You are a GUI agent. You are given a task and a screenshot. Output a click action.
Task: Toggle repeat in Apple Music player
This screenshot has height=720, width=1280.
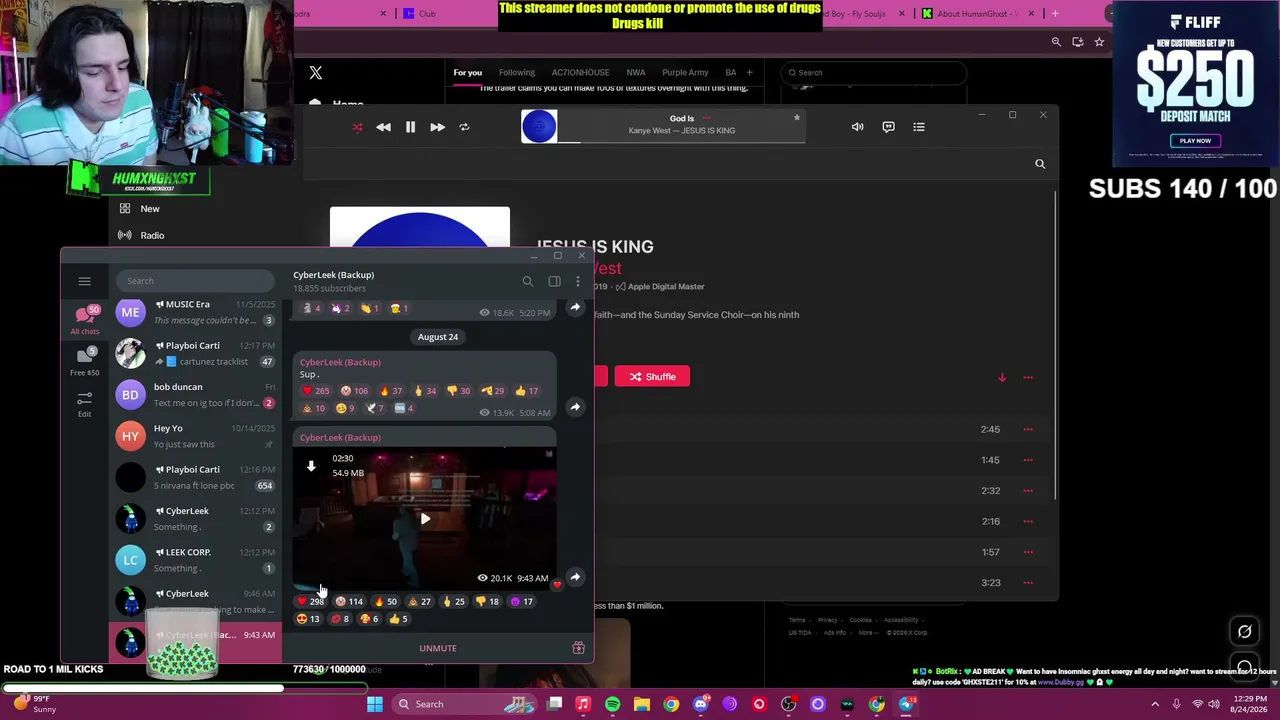464,127
